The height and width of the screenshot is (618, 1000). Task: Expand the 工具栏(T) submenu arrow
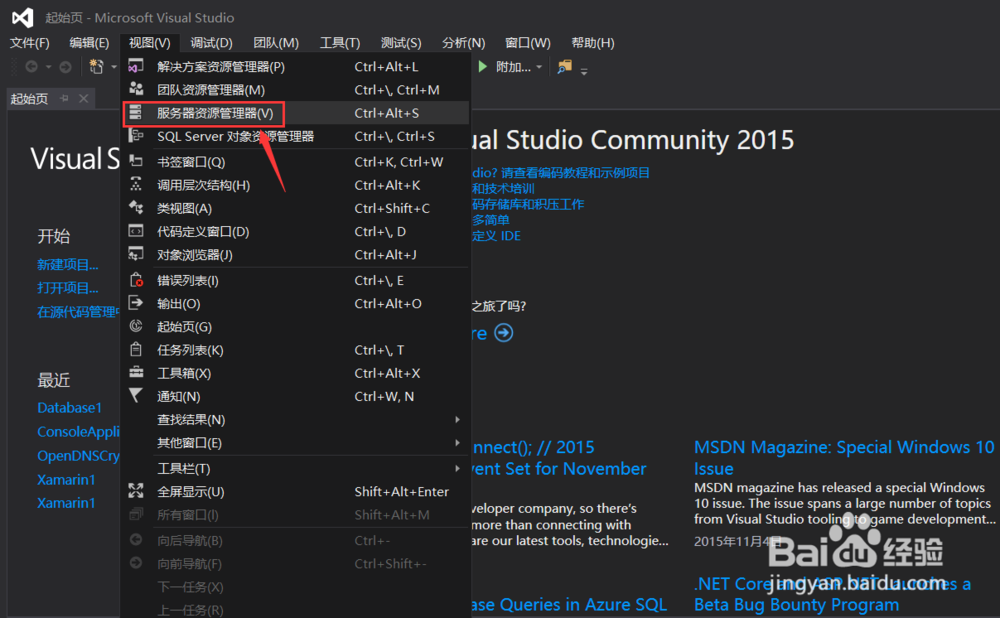[x=457, y=468]
